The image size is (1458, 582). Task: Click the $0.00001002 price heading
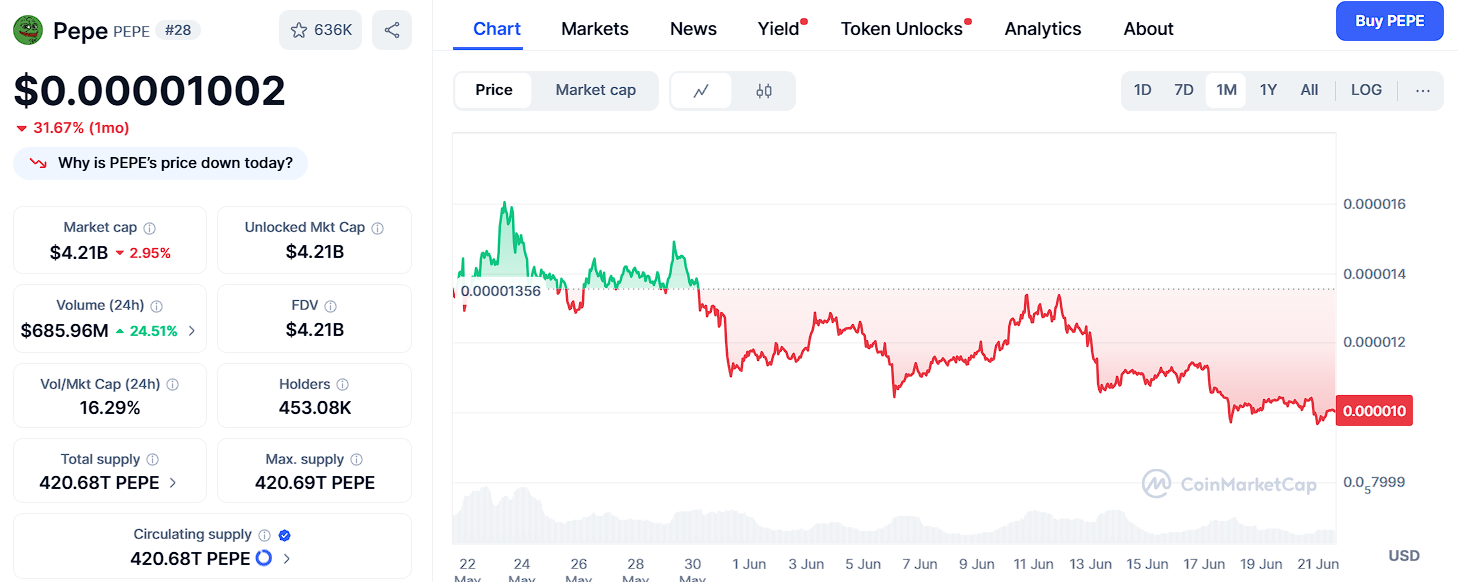click(x=150, y=91)
